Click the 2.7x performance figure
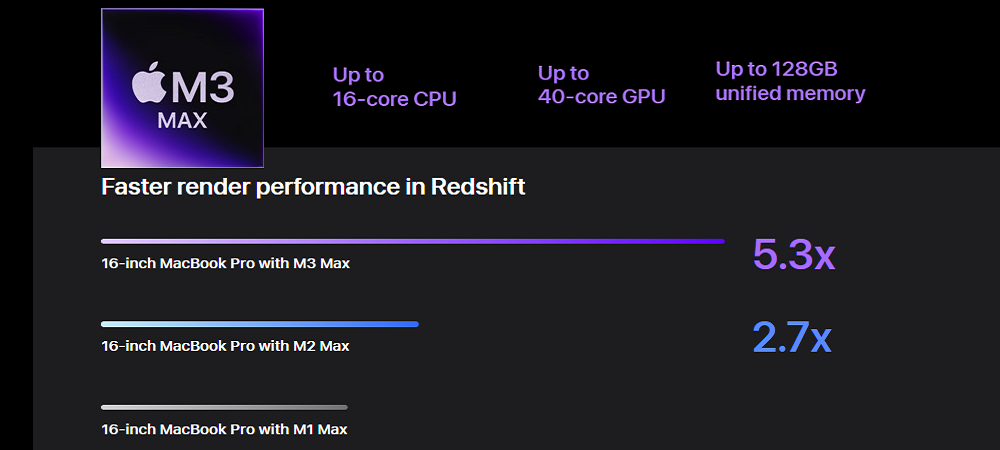Image resolution: width=1000 pixels, height=450 pixels. point(792,337)
